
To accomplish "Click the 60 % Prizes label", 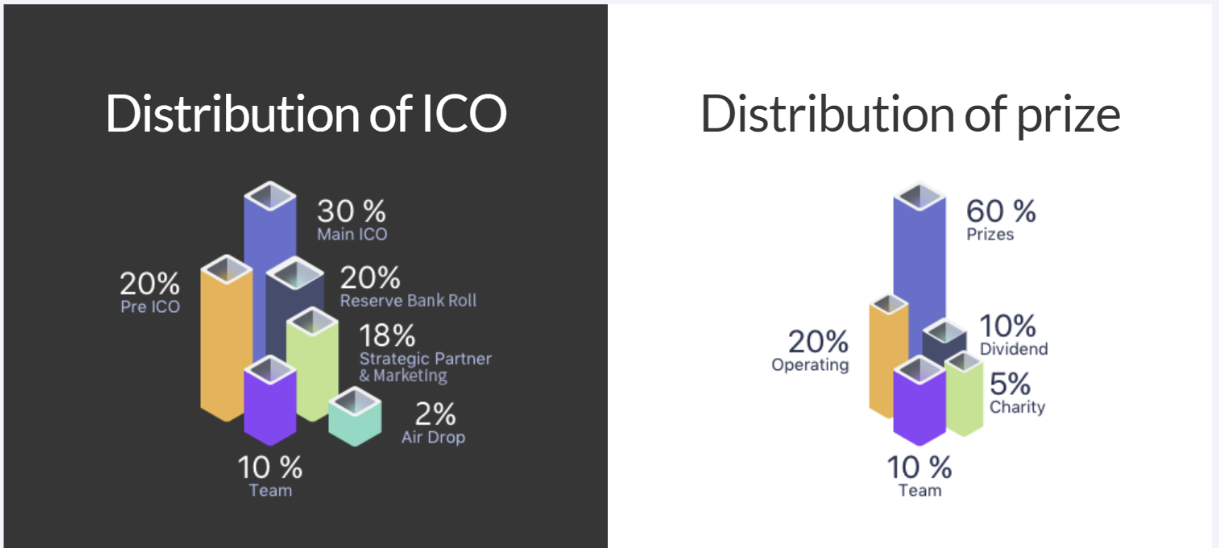I will pos(1001,220).
